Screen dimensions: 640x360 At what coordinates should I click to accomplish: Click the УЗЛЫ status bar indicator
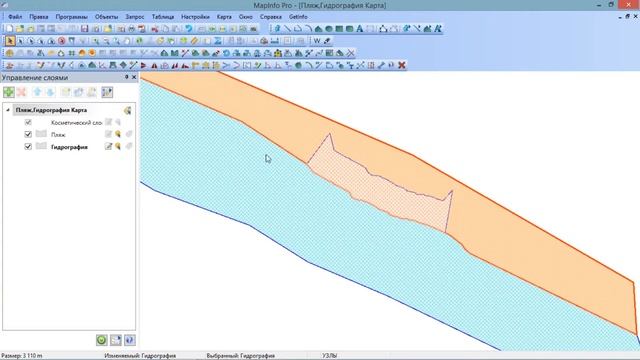[x=330, y=356]
